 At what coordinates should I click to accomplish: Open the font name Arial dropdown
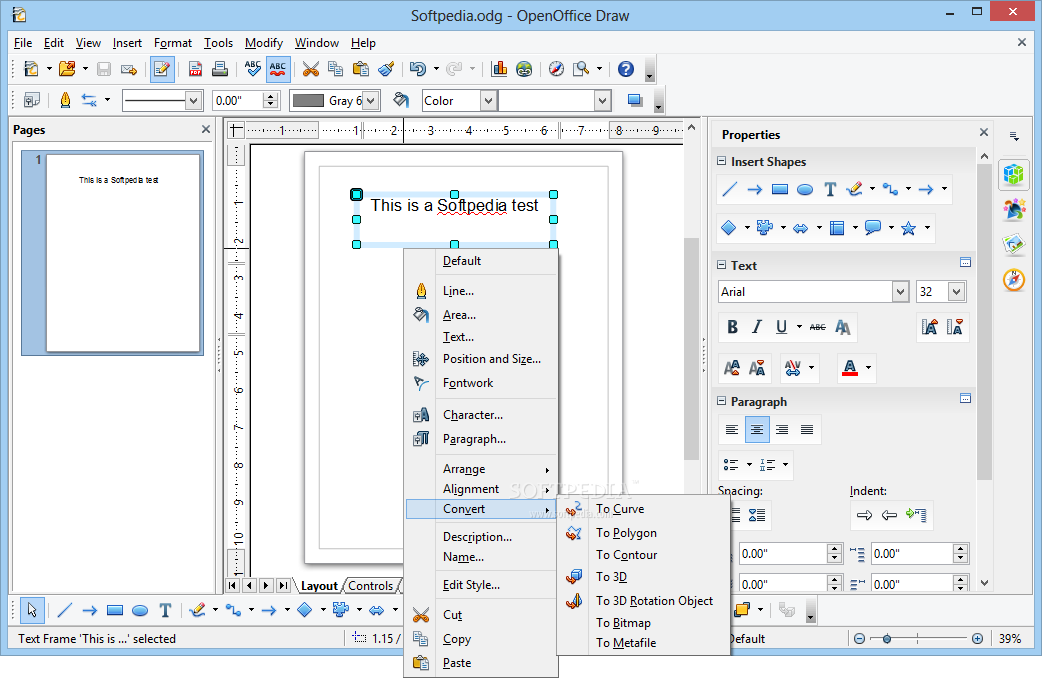(x=900, y=291)
